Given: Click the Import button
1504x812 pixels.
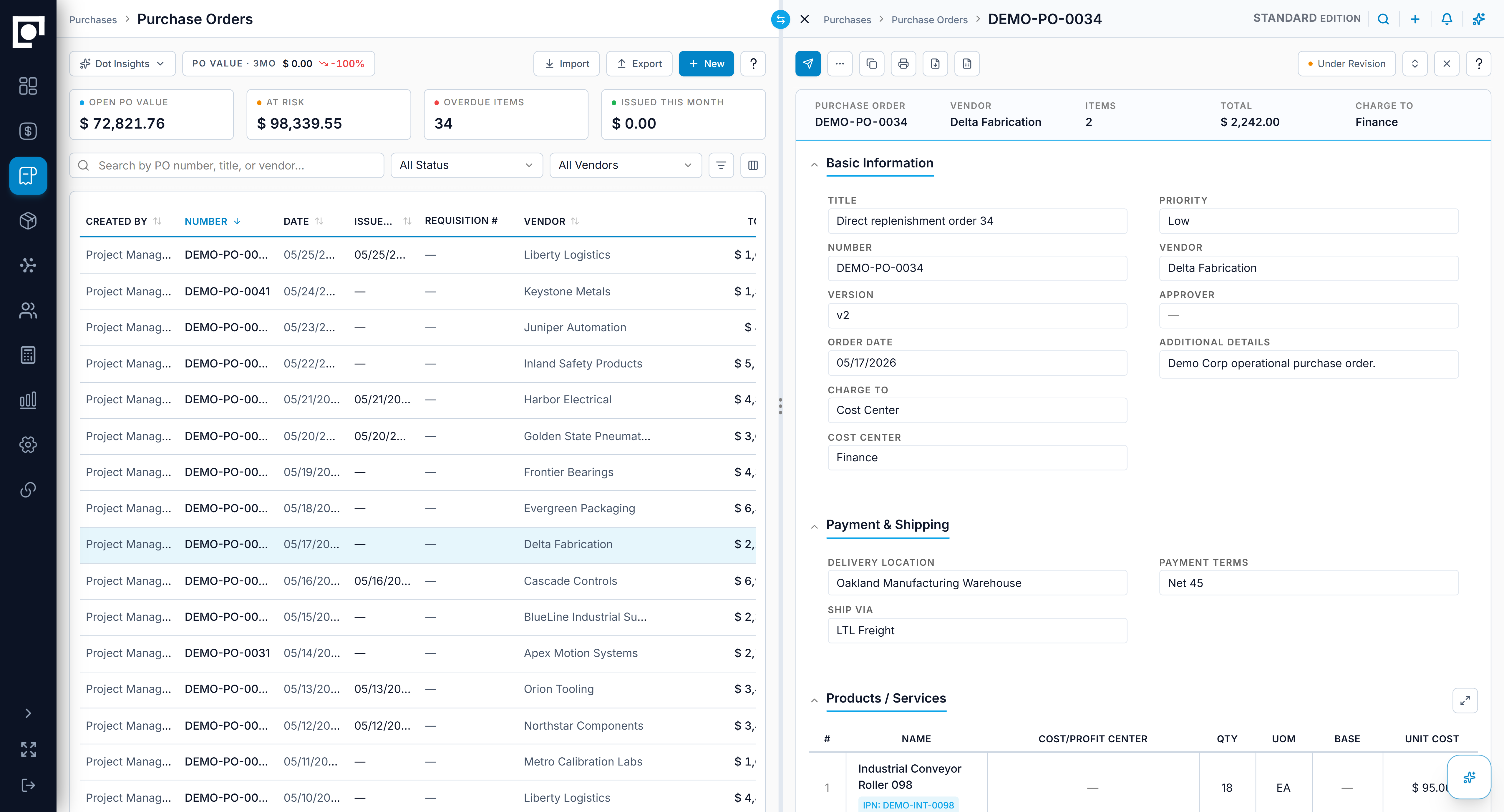Looking at the screenshot, I should coord(566,64).
